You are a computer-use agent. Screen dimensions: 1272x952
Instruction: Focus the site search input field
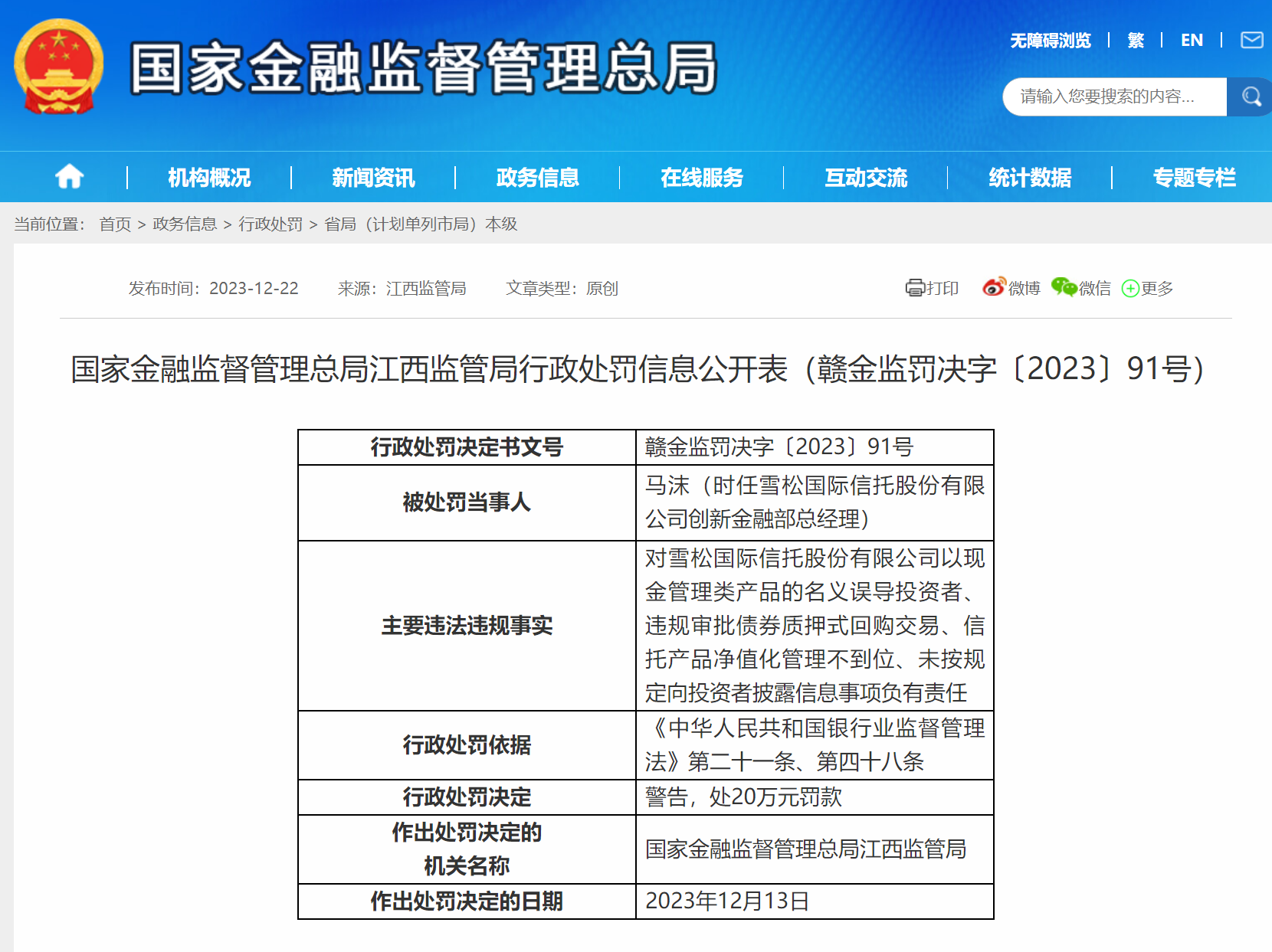tap(1115, 97)
